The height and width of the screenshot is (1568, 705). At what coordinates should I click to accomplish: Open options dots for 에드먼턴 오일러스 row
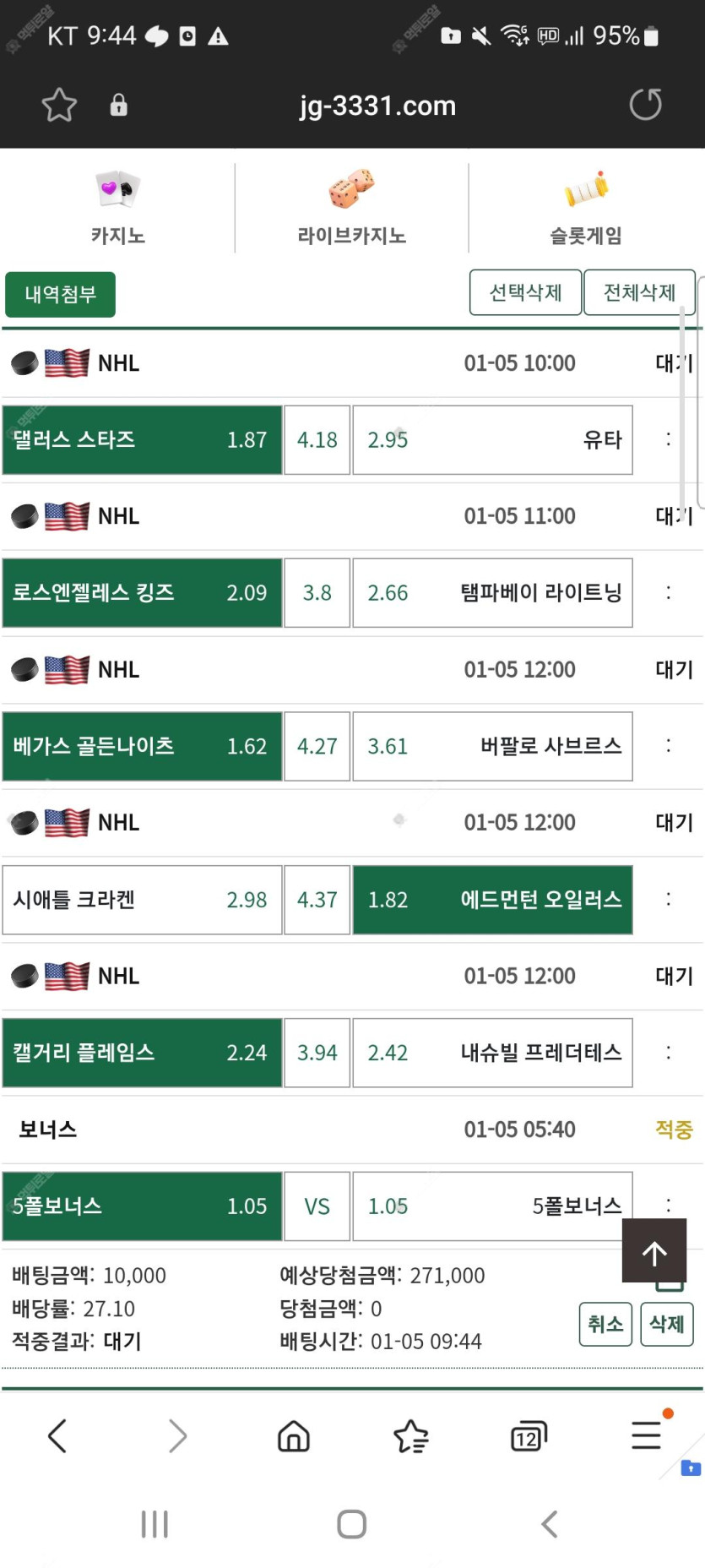(669, 900)
